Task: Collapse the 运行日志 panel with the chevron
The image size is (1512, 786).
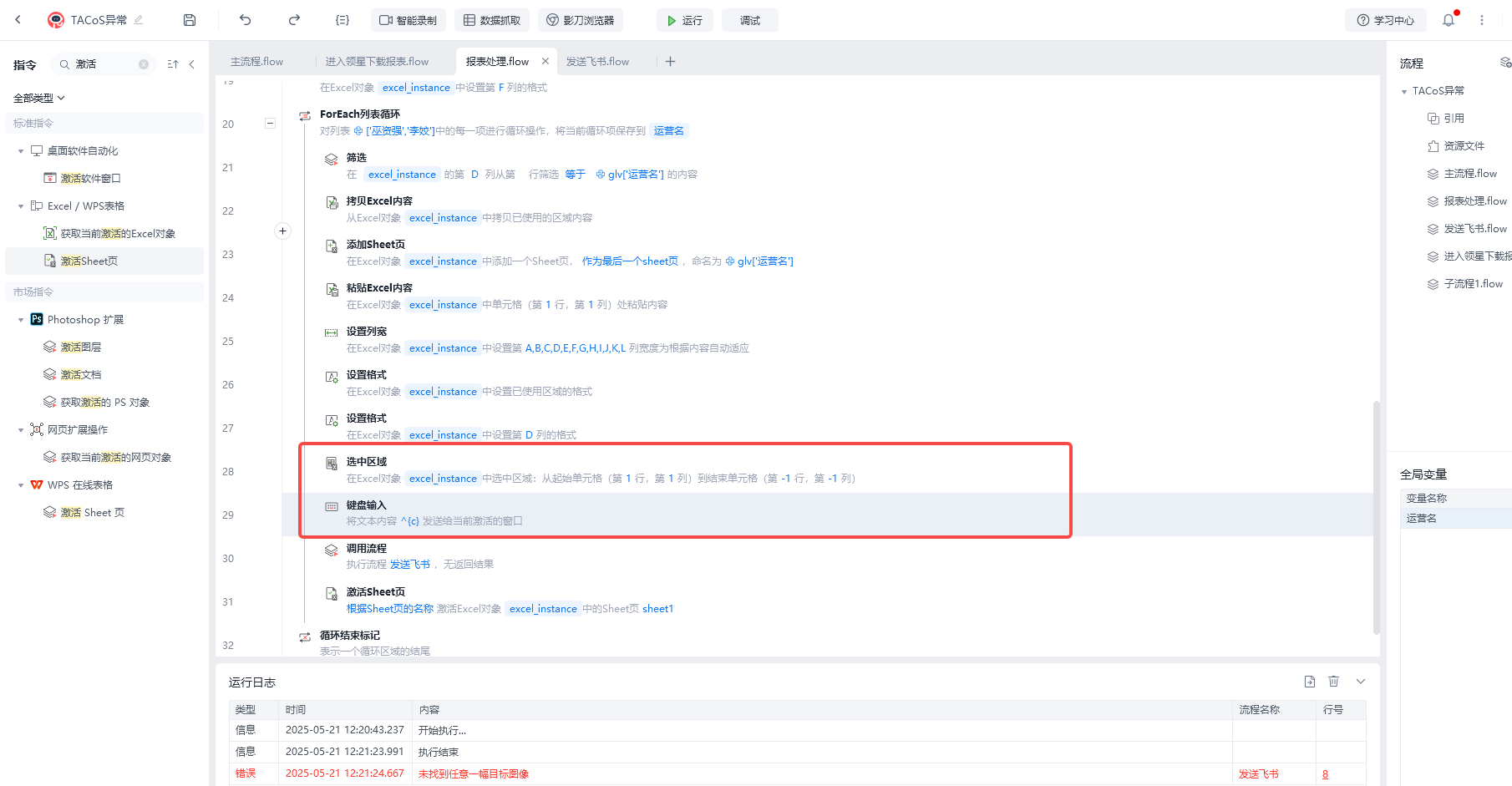Action: pos(1361,682)
